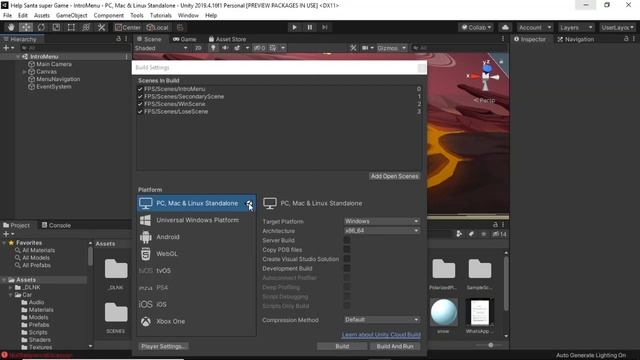Screen dimensions: 640x360
Task: Open custom editor tools icon
Action: tap(101, 27)
